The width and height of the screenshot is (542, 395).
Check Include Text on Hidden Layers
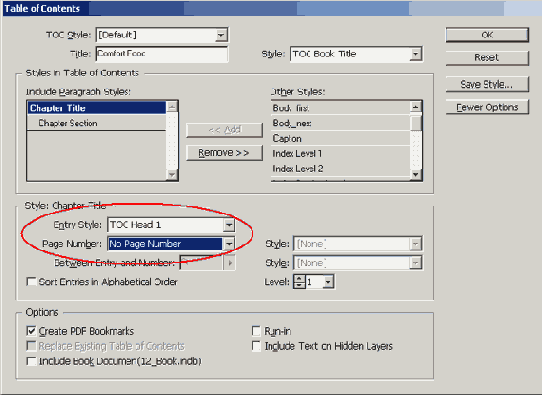click(x=256, y=346)
